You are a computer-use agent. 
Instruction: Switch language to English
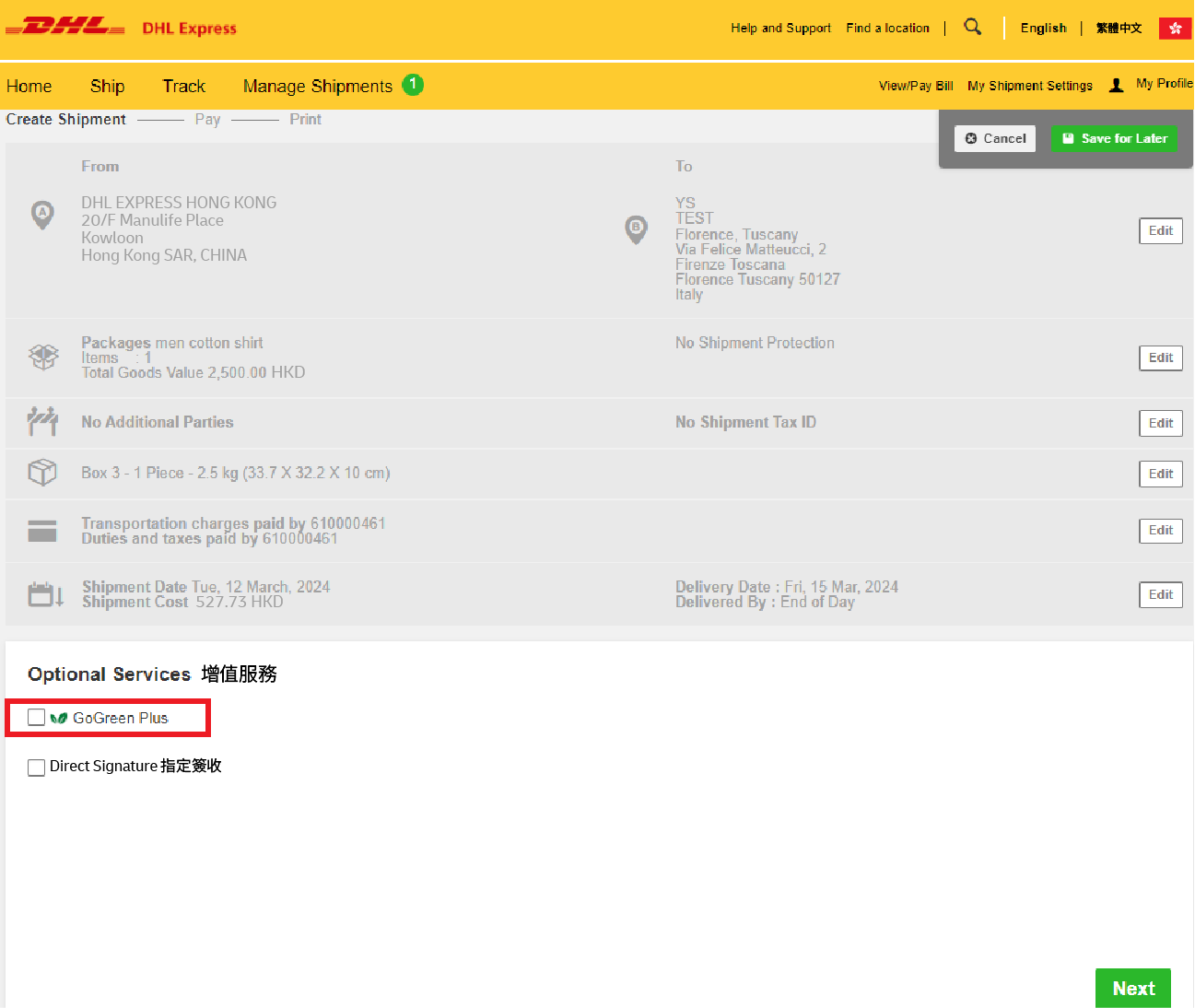pos(1044,29)
